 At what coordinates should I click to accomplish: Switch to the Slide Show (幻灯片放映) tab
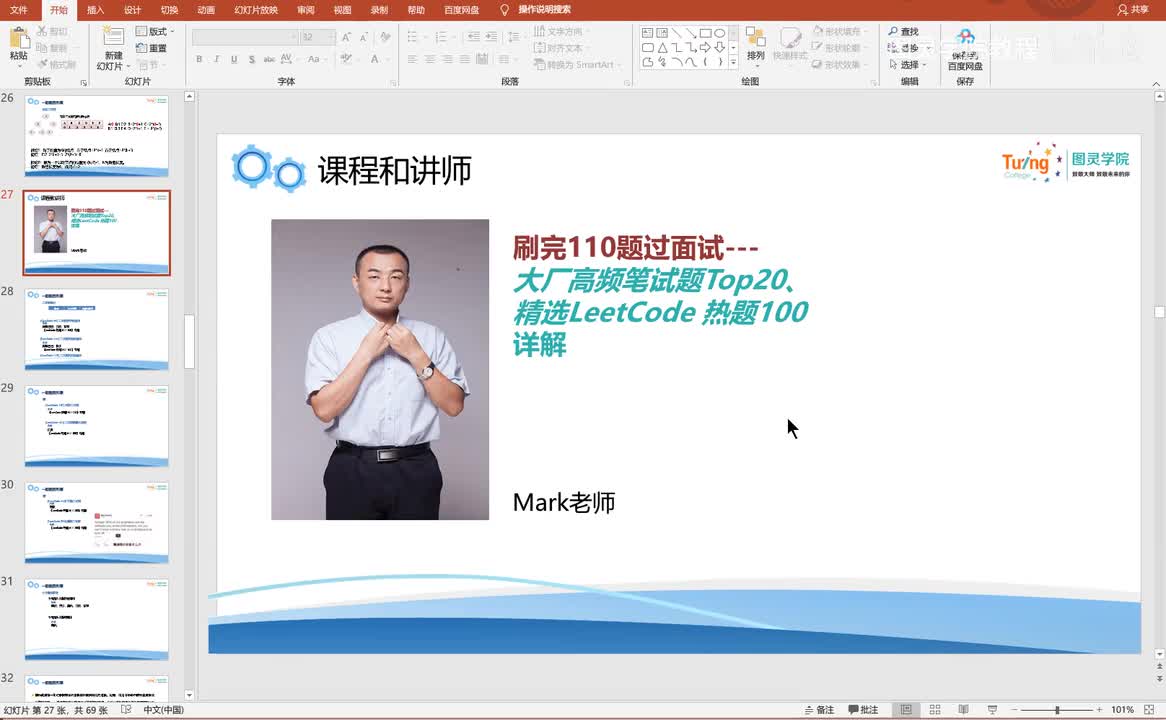[256, 10]
